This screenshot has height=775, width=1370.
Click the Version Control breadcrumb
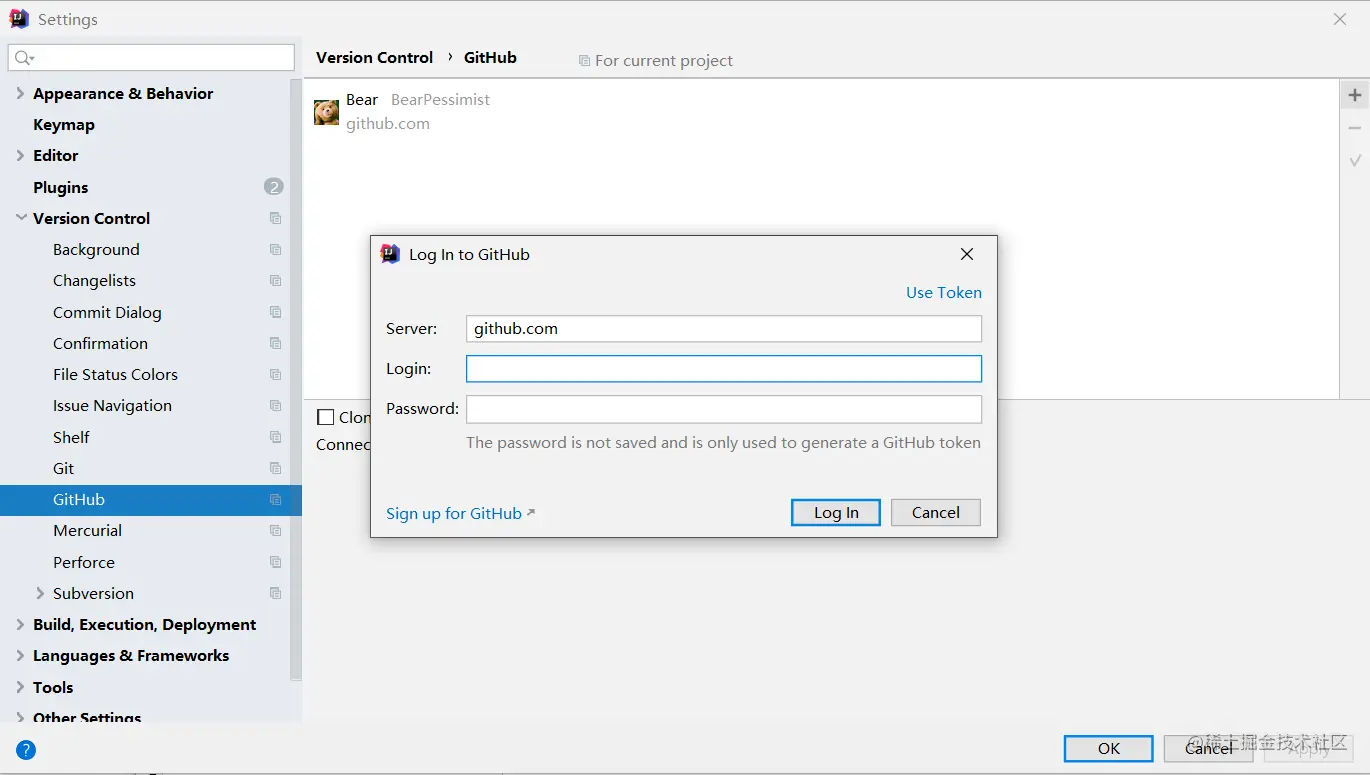(x=374, y=57)
